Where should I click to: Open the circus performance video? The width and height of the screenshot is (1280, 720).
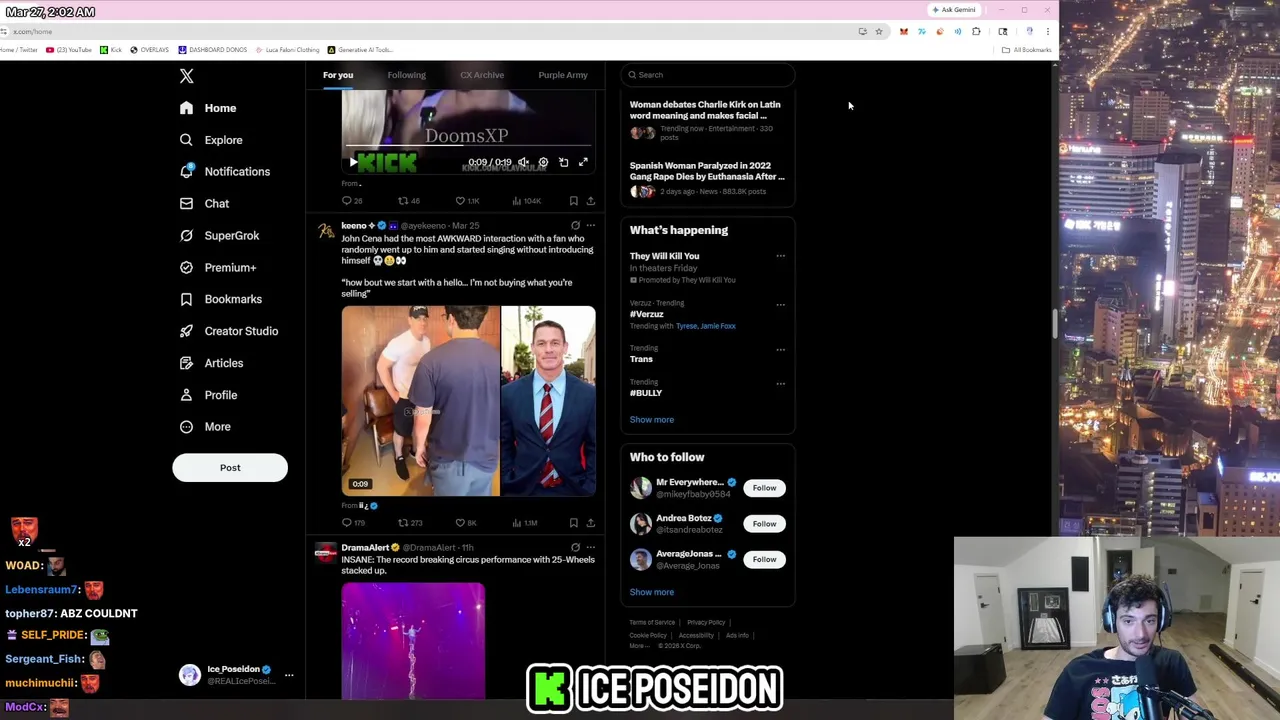pos(413,641)
